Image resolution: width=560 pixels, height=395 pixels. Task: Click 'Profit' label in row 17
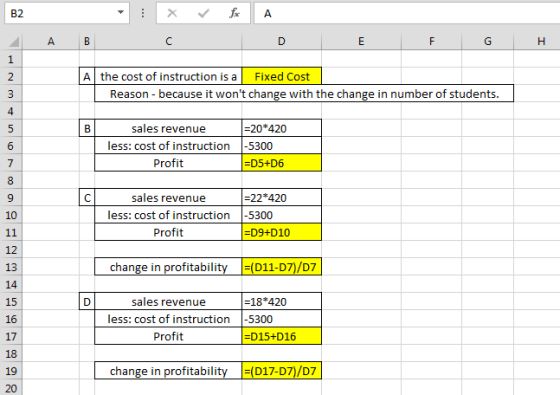click(x=168, y=336)
